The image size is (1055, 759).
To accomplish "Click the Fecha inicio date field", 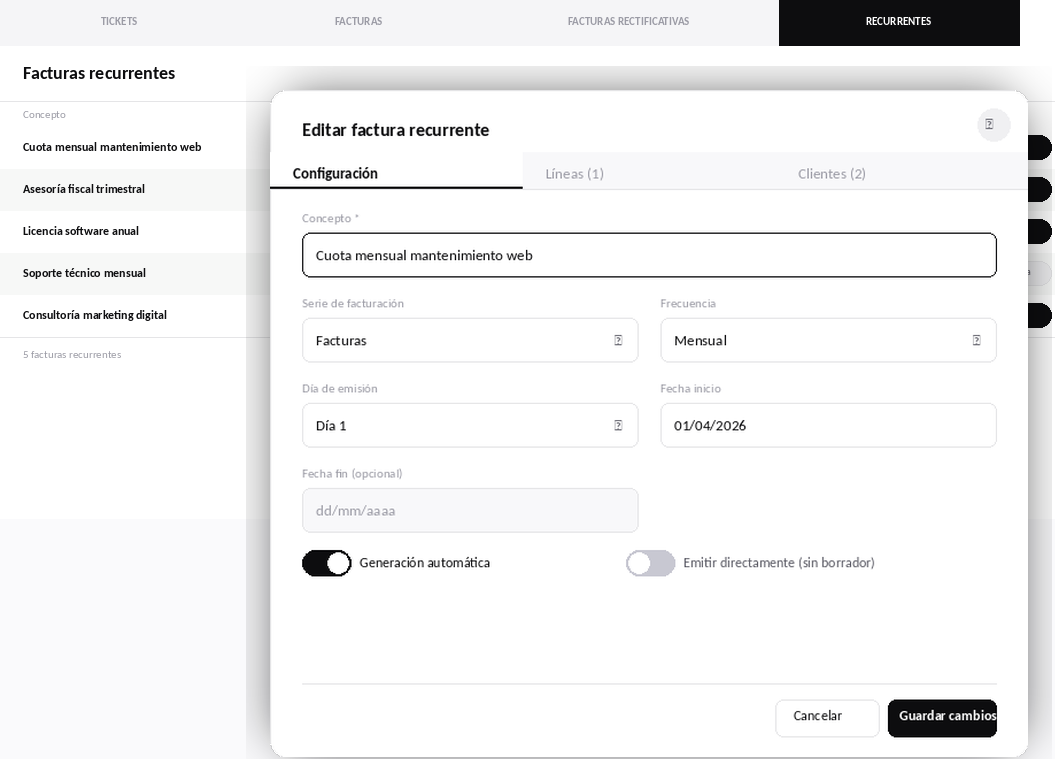I will click(x=828, y=425).
